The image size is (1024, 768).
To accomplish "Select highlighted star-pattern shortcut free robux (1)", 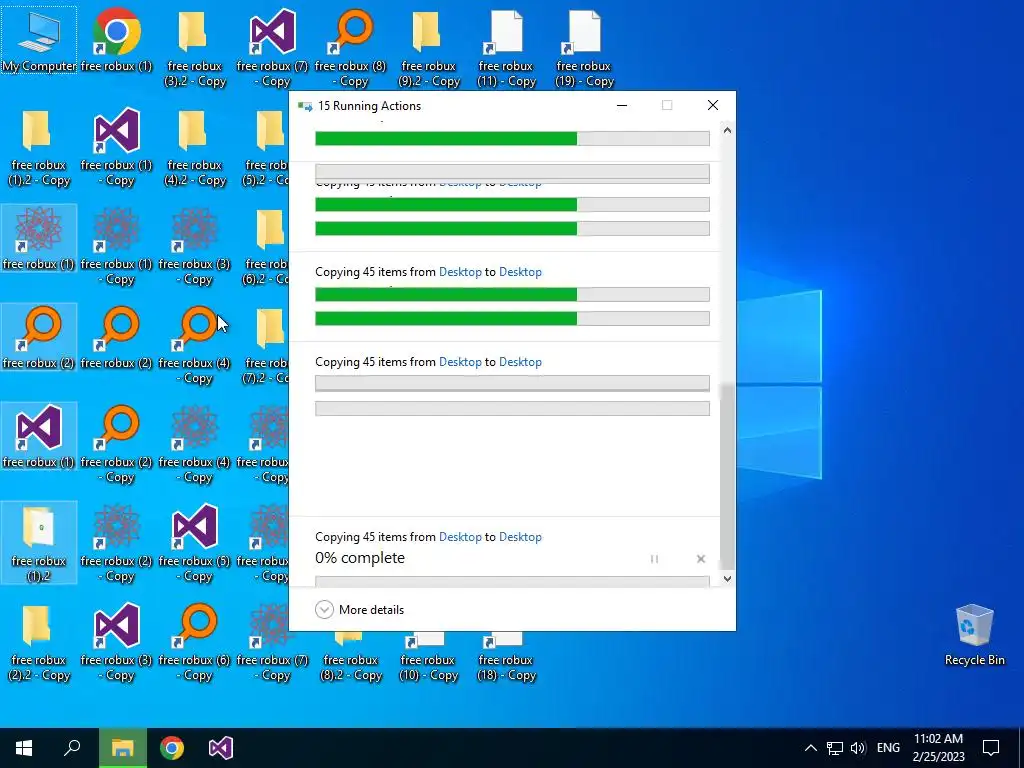I will (x=39, y=238).
